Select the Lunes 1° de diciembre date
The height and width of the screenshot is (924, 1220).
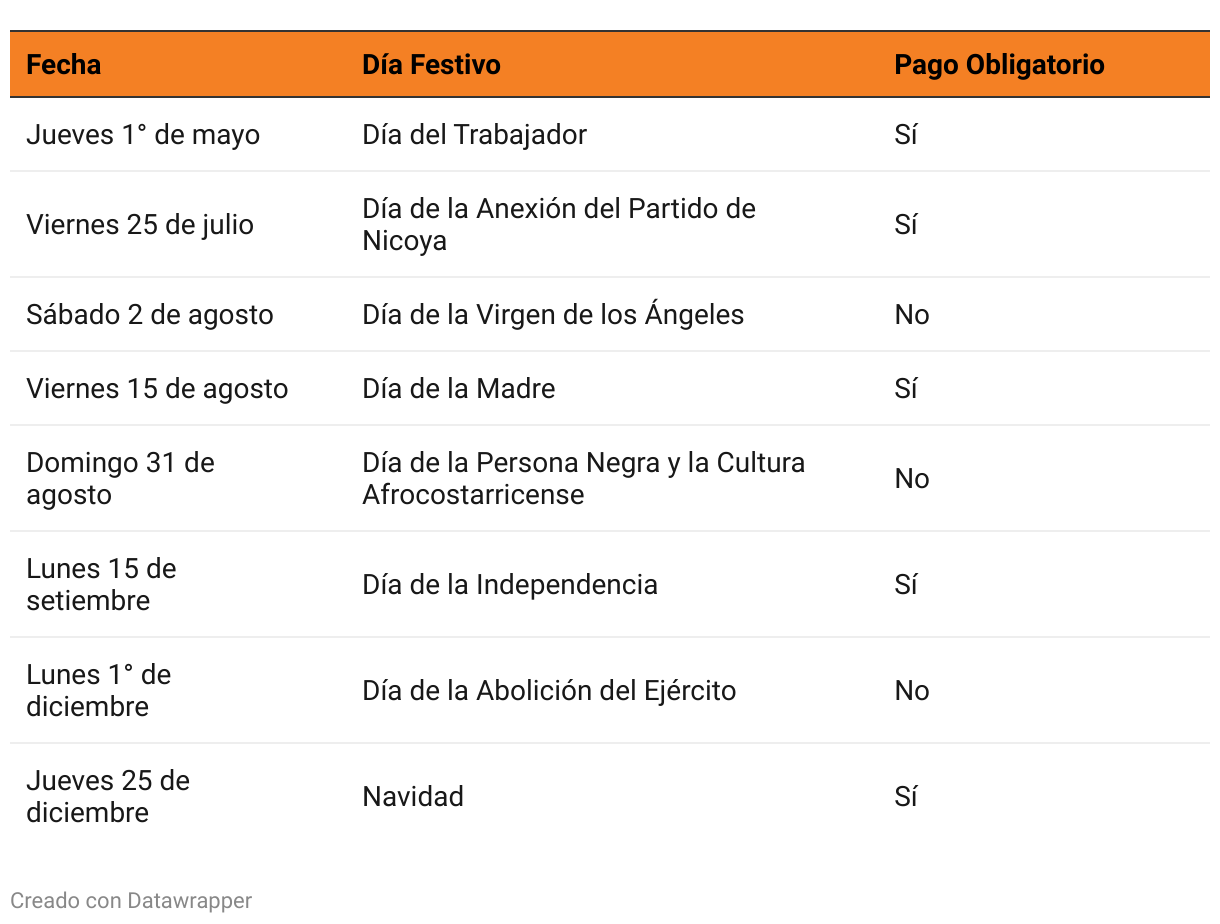98,691
